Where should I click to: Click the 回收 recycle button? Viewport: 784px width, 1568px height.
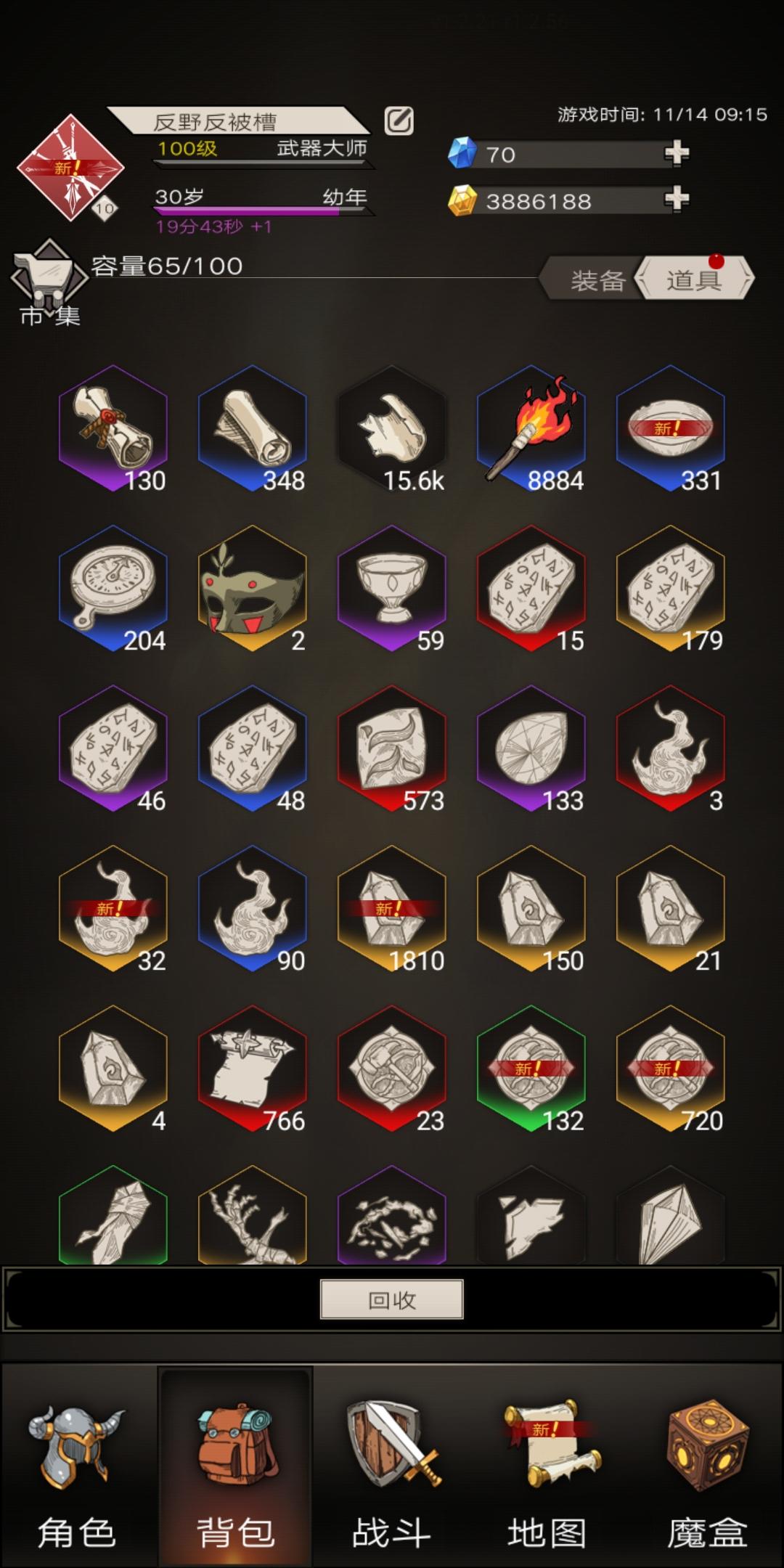[392, 1299]
